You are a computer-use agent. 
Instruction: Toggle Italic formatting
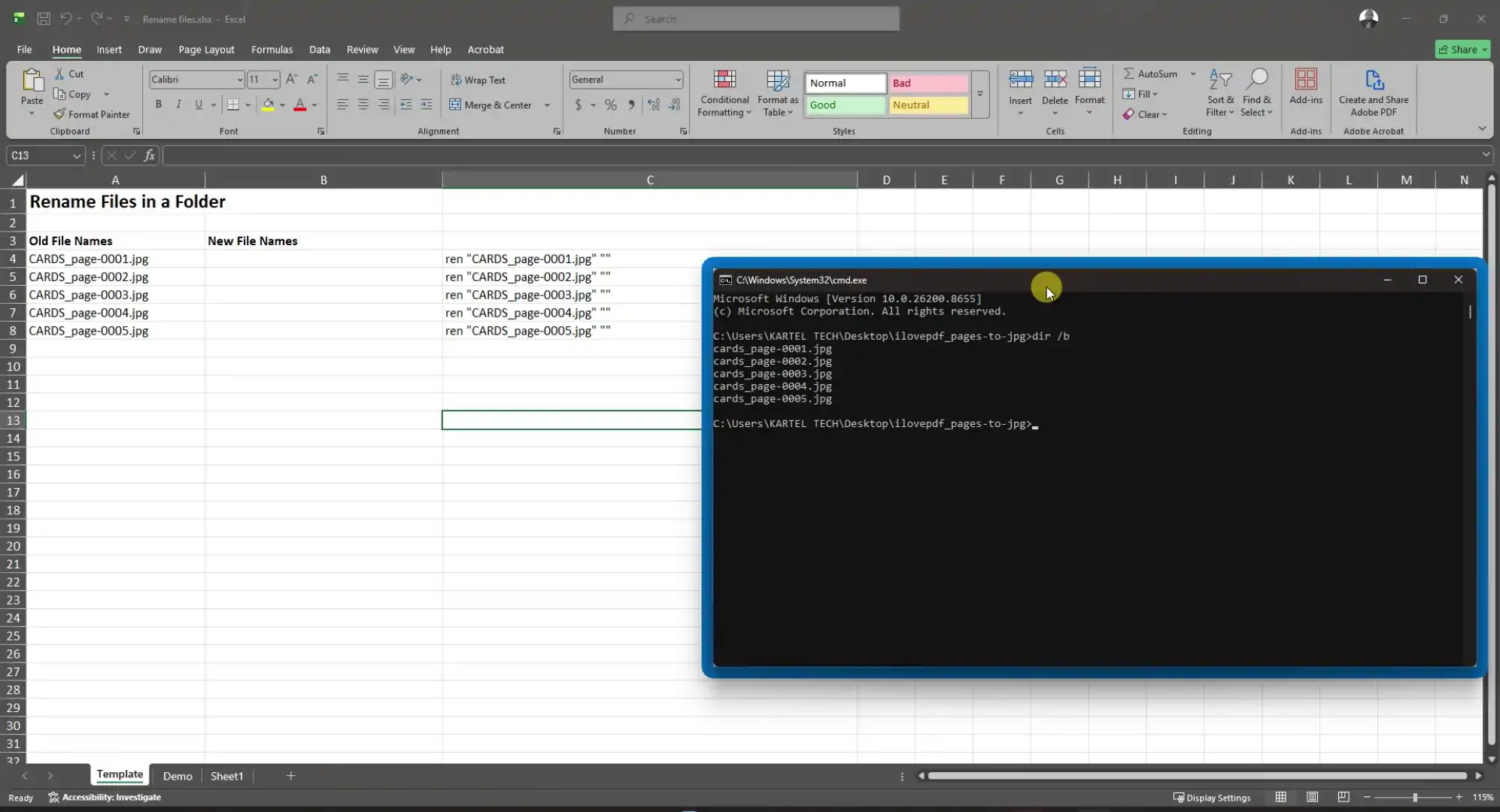click(x=178, y=105)
